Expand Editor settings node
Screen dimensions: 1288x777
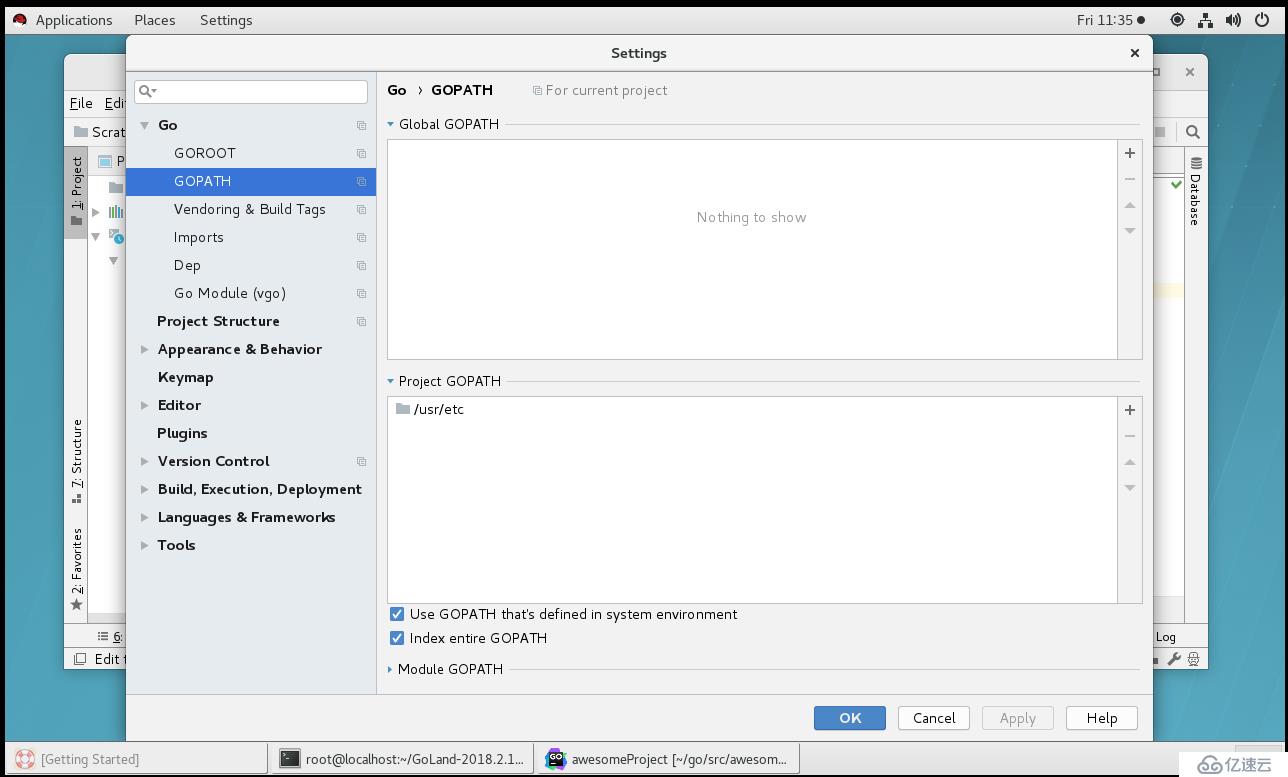(x=145, y=405)
